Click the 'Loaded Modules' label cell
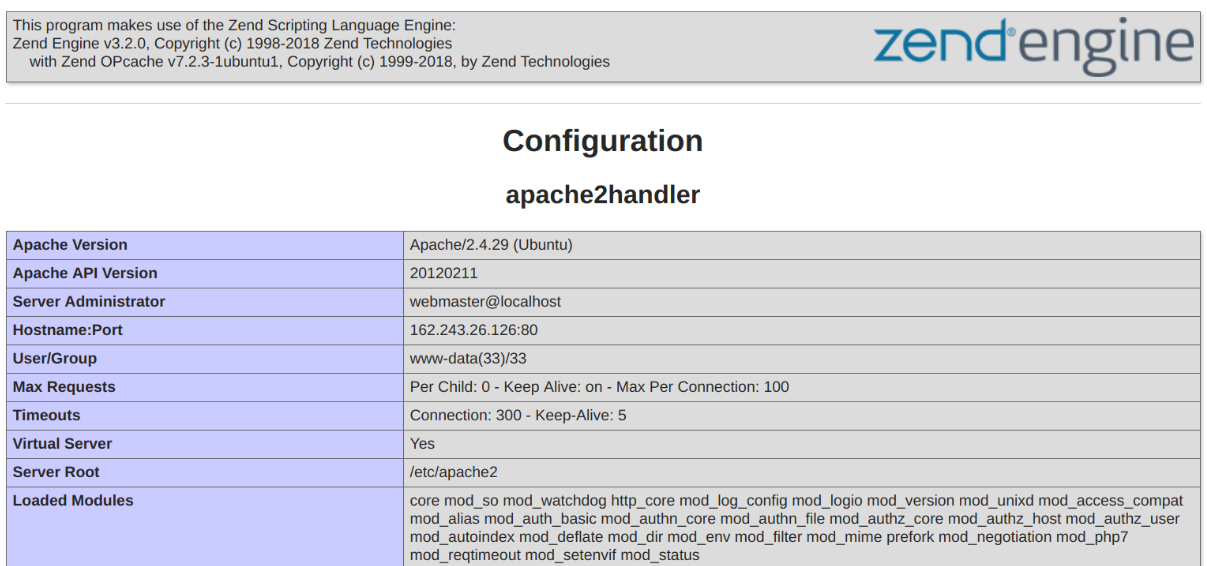 205,527
